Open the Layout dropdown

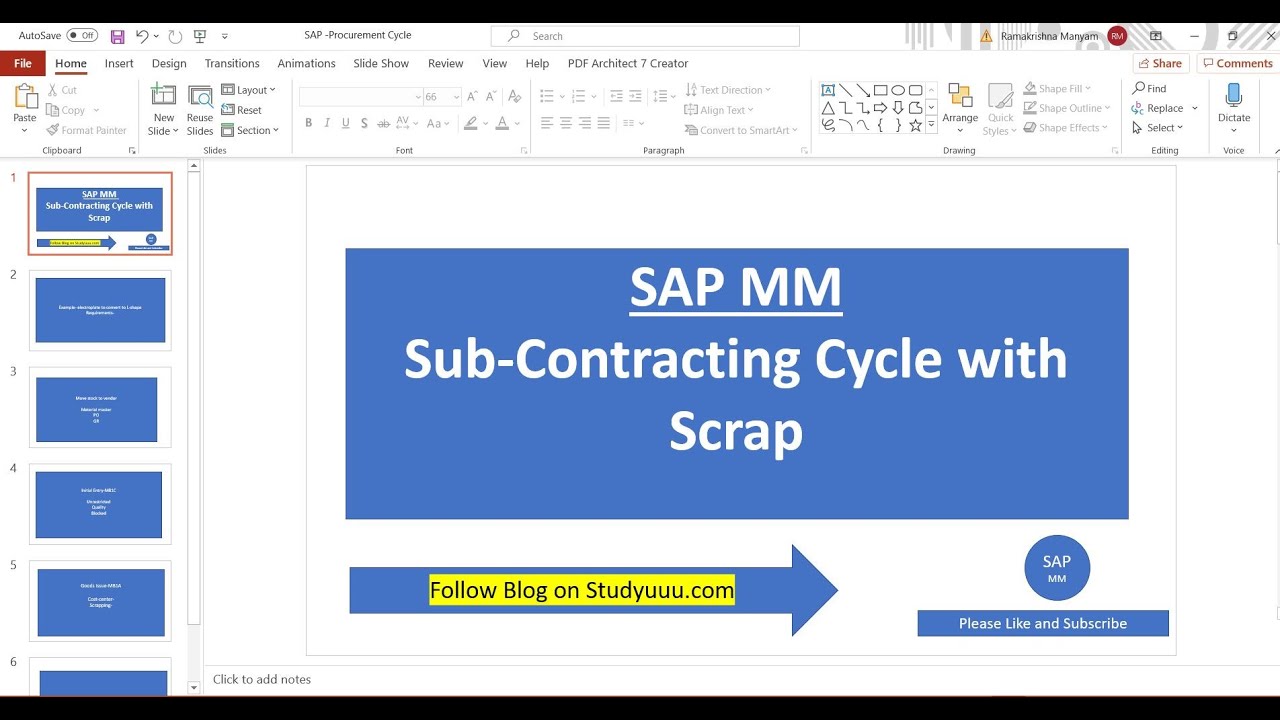[248, 90]
